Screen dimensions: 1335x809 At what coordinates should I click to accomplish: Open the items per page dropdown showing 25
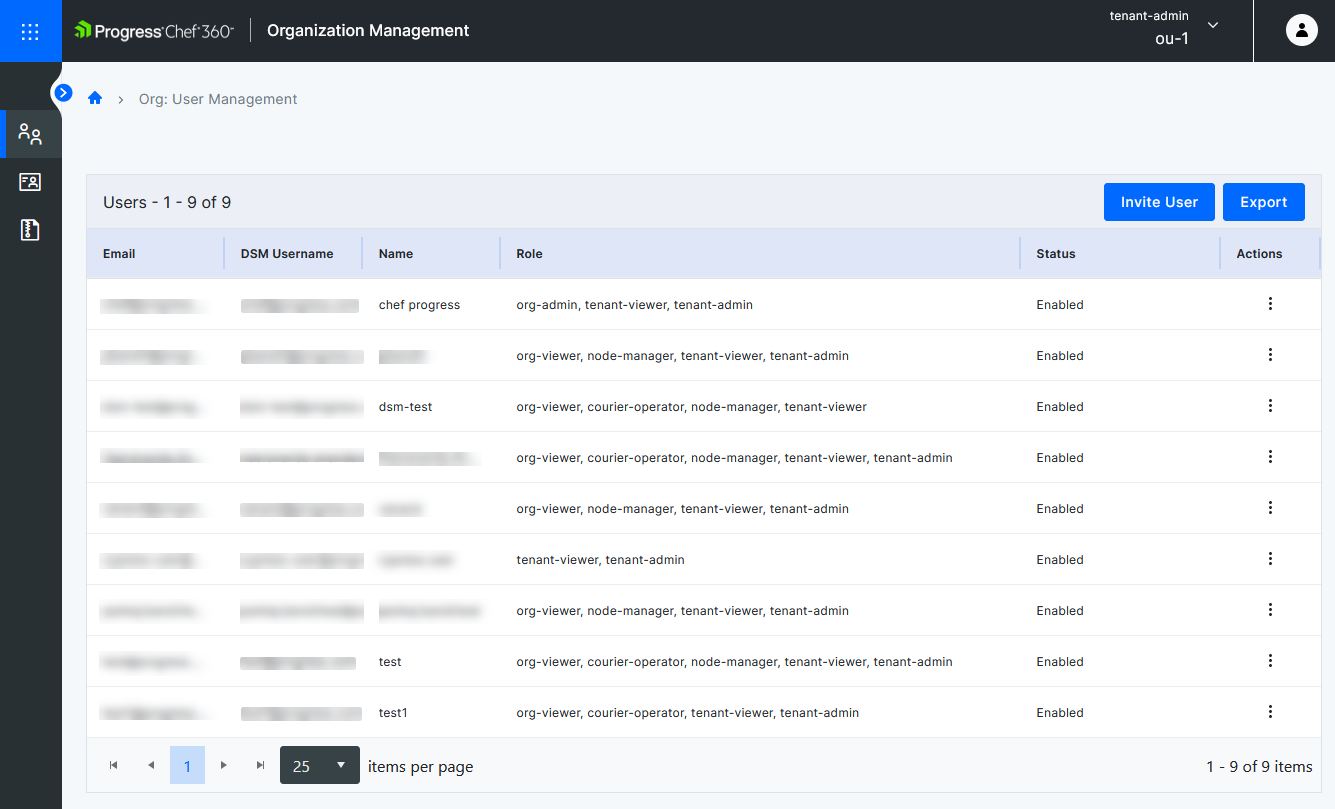pyautogui.click(x=319, y=764)
